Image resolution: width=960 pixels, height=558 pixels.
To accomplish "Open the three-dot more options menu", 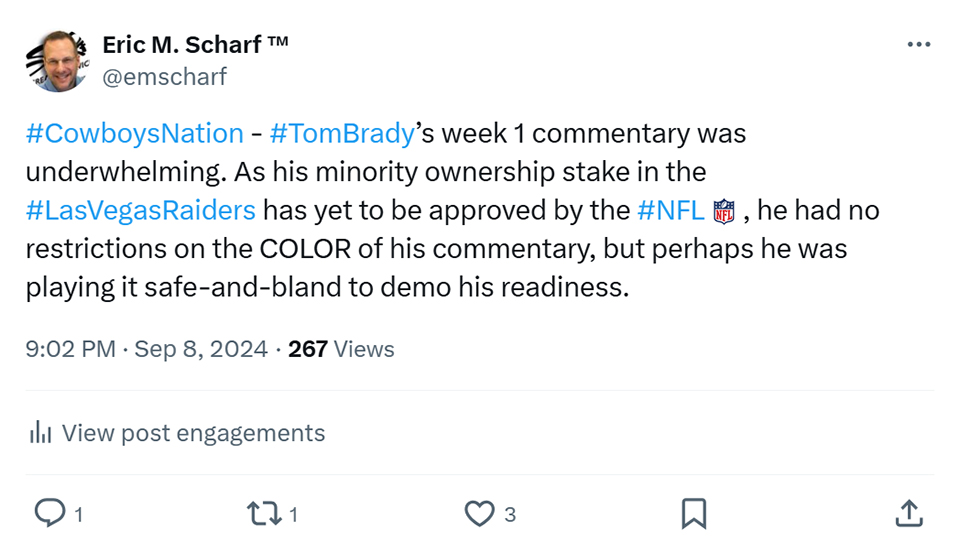I will tap(918, 44).
